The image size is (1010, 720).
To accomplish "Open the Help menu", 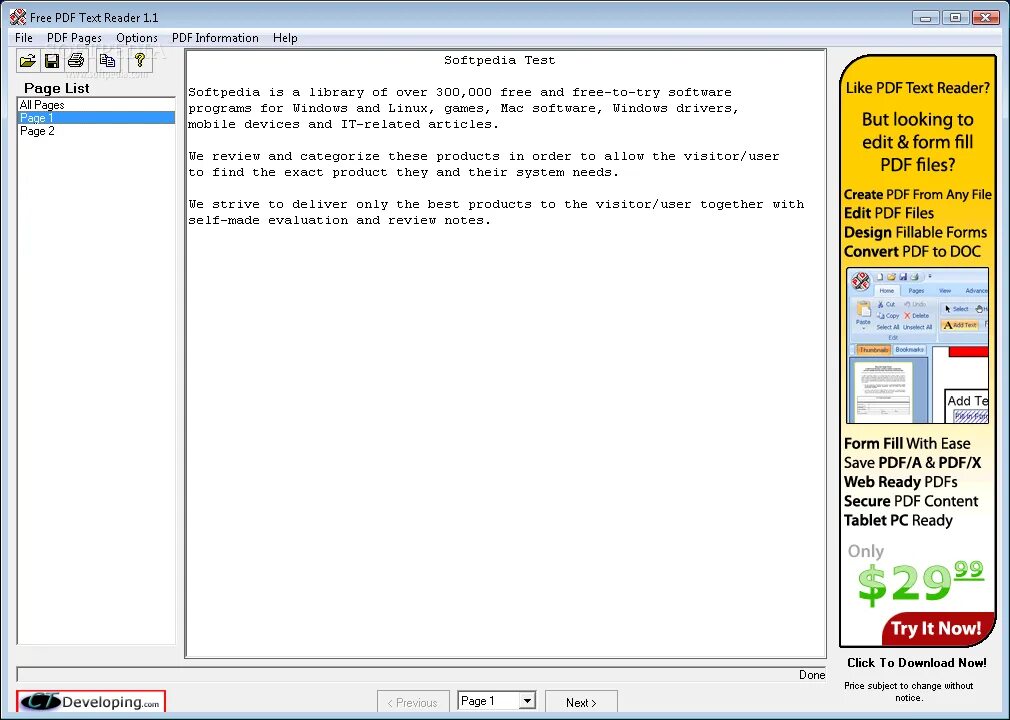I will coord(285,38).
